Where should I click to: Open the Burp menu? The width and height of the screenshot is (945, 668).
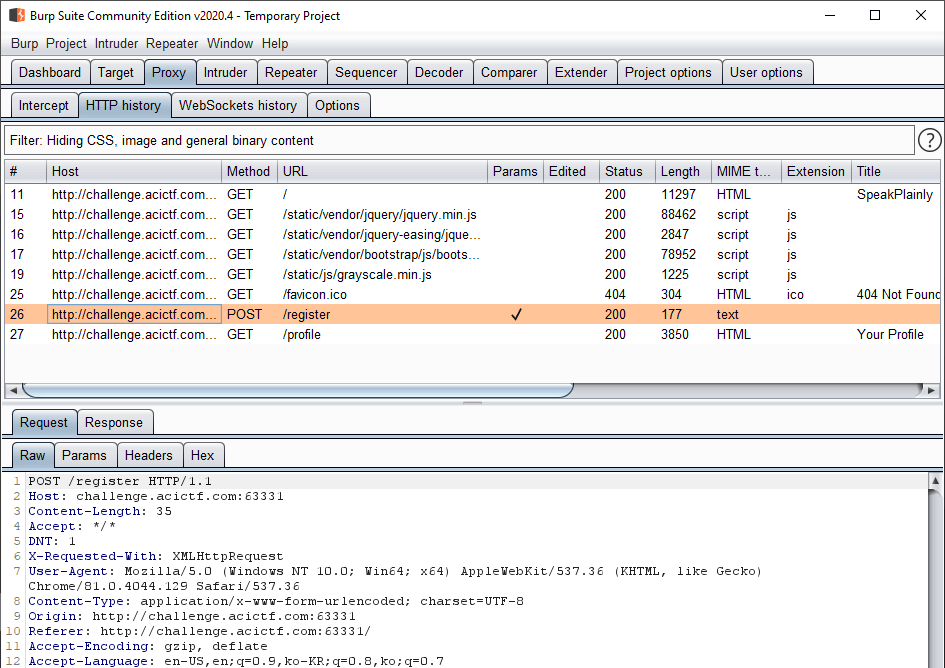[23, 43]
